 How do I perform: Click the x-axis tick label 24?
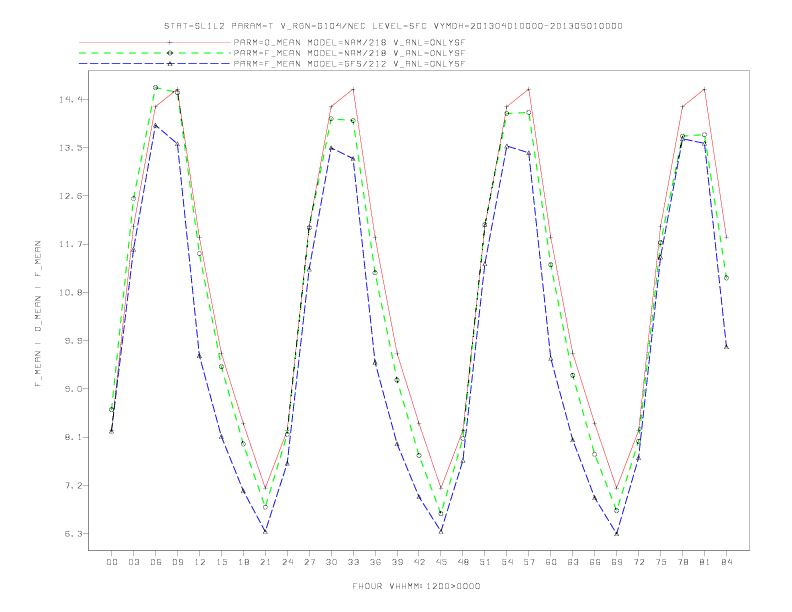(287, 562)
